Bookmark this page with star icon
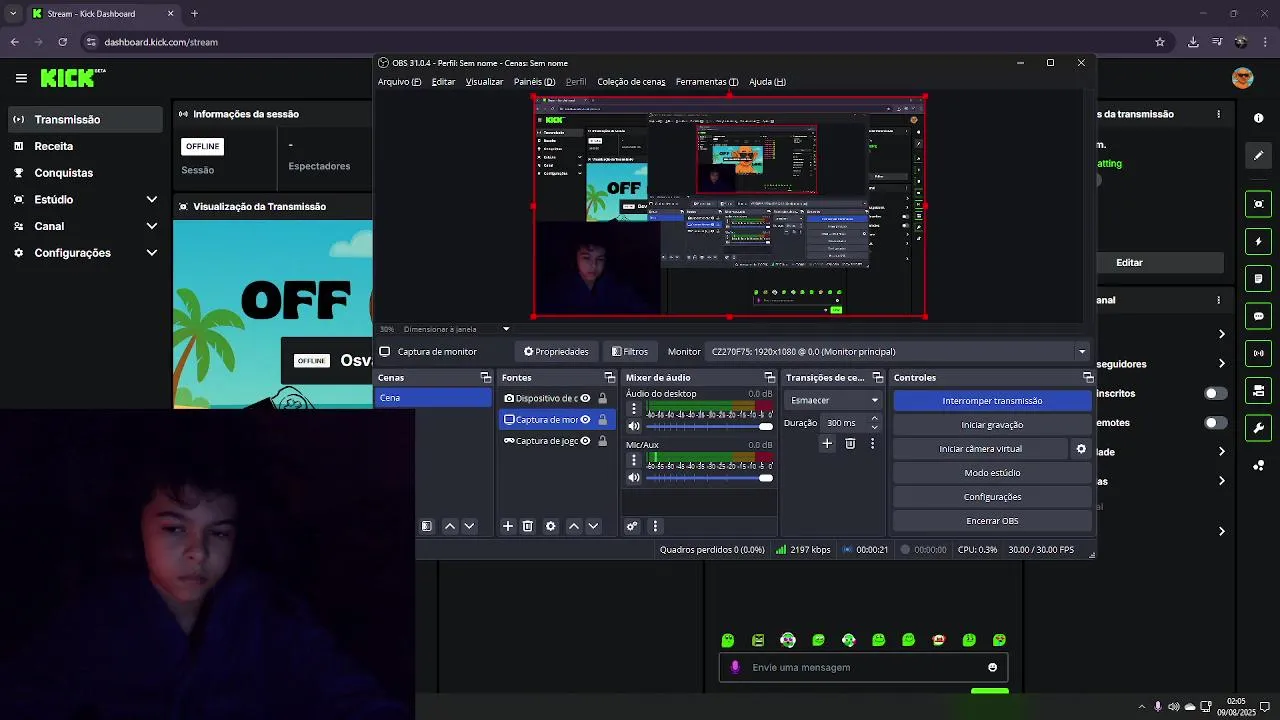This screenshot has height=720, width=1280. click(1160, 42)
